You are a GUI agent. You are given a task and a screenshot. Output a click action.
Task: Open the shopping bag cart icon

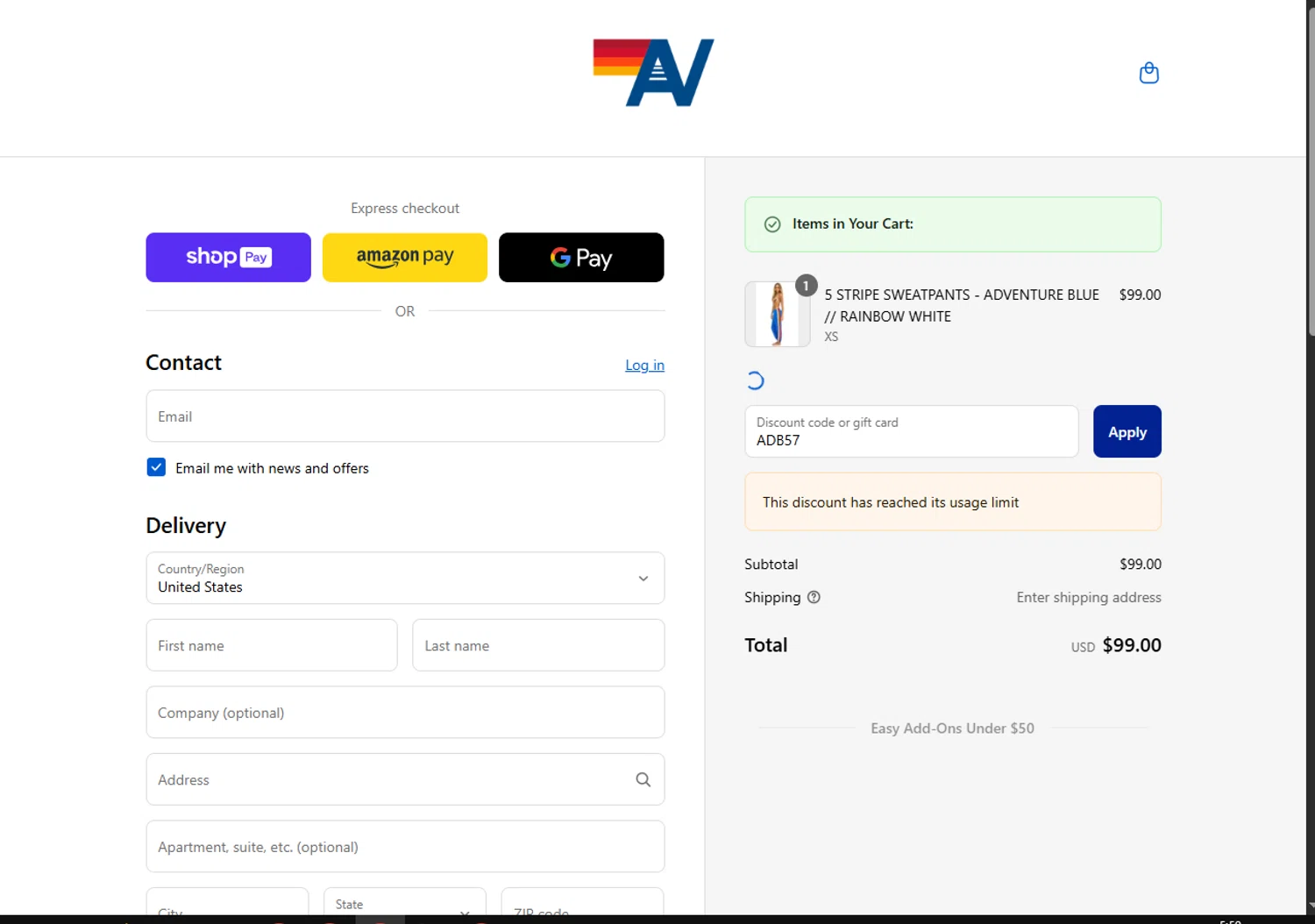1148,73
